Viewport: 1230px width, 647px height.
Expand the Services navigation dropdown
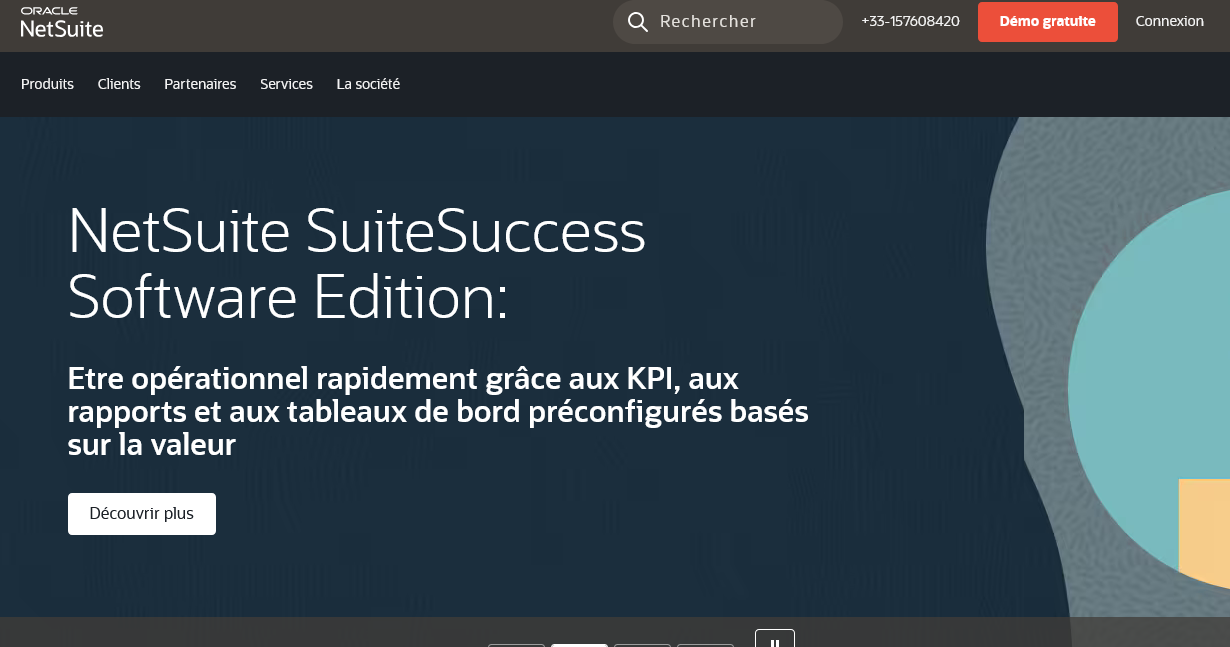coord(286,84)
